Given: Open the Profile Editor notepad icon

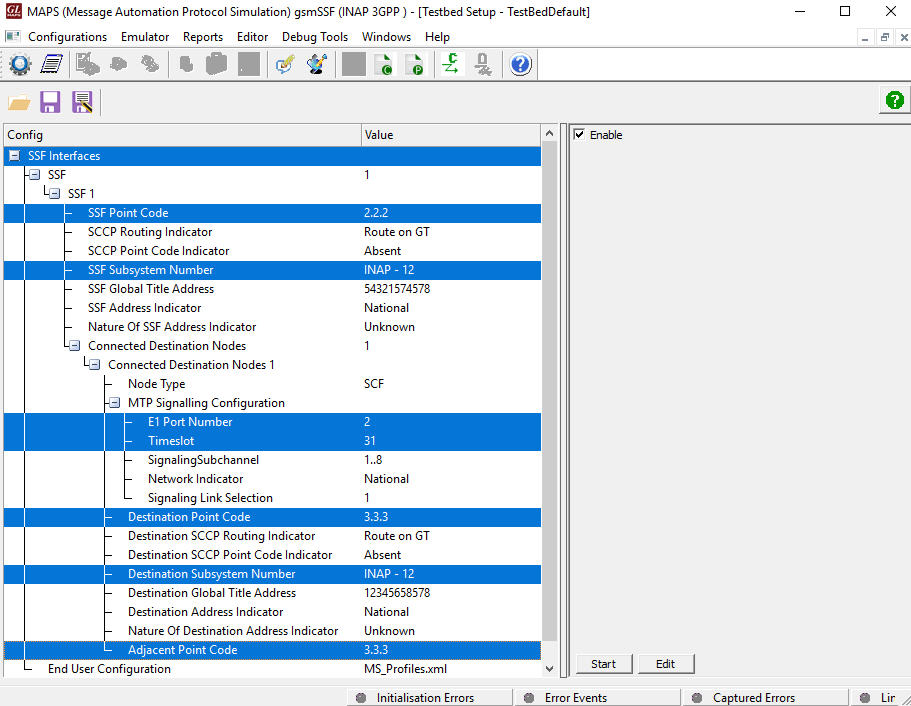Looking at the screenshot, I should pyautogui.click(x=52, y=63).
